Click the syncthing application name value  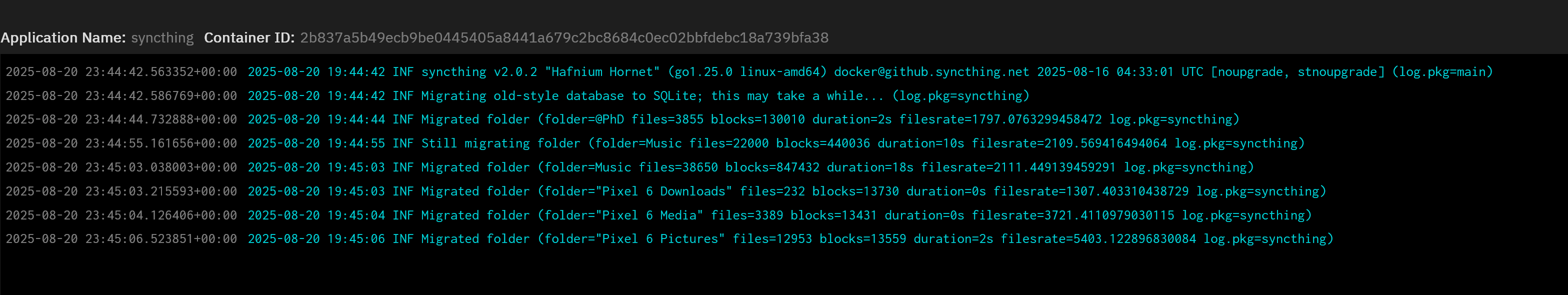[162, 37]
